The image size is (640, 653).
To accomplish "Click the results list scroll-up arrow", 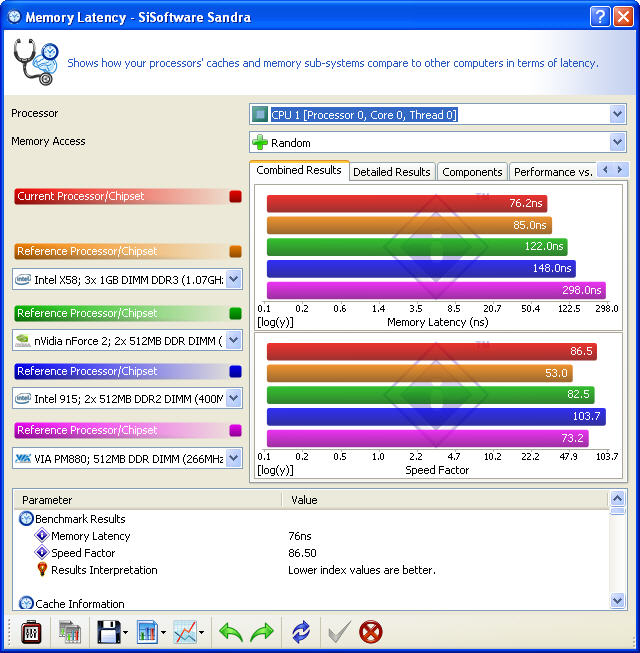I will click(x=618, y=498).
